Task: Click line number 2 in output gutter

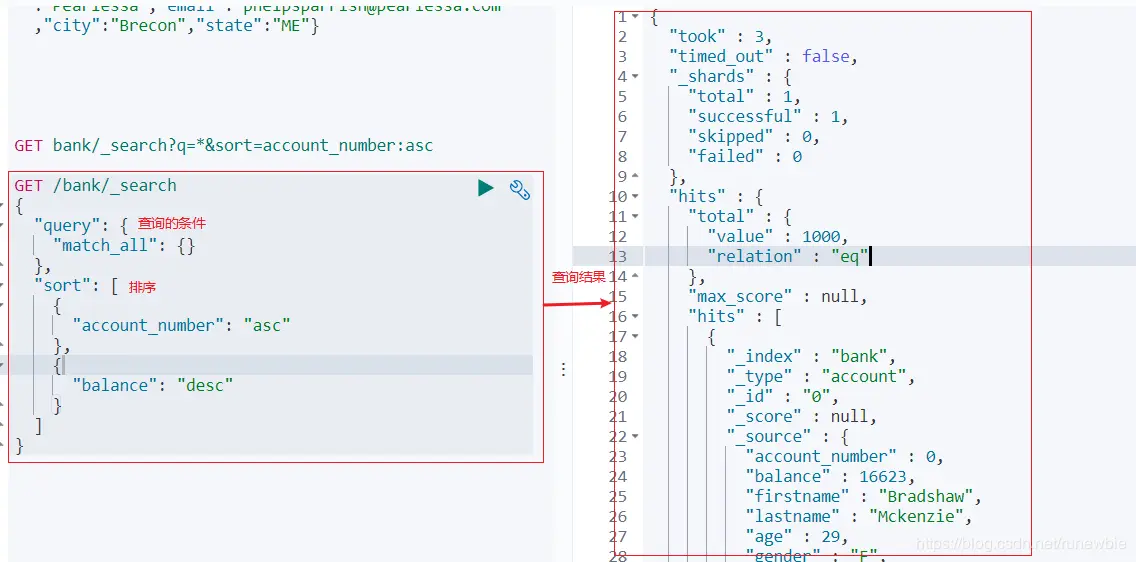Action: (x=622, y=36)
